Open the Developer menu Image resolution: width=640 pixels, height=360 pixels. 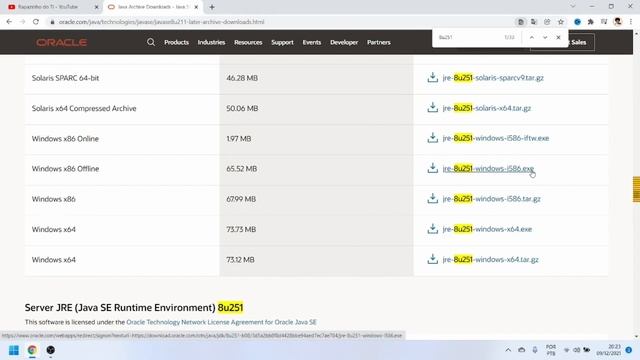pyautogui.click(x=344, y=42)
